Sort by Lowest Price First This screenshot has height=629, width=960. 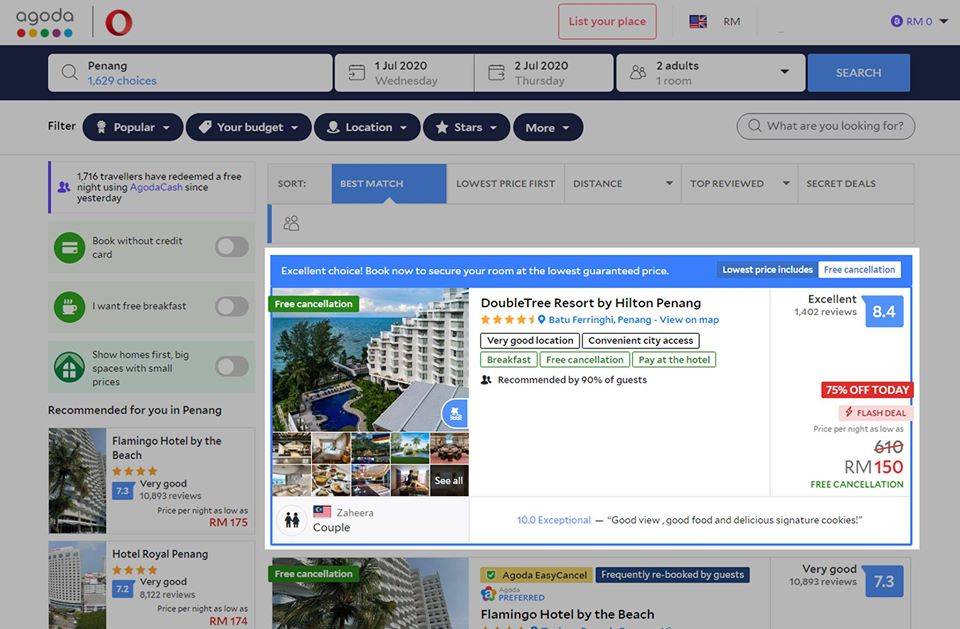tap(505, 184)
